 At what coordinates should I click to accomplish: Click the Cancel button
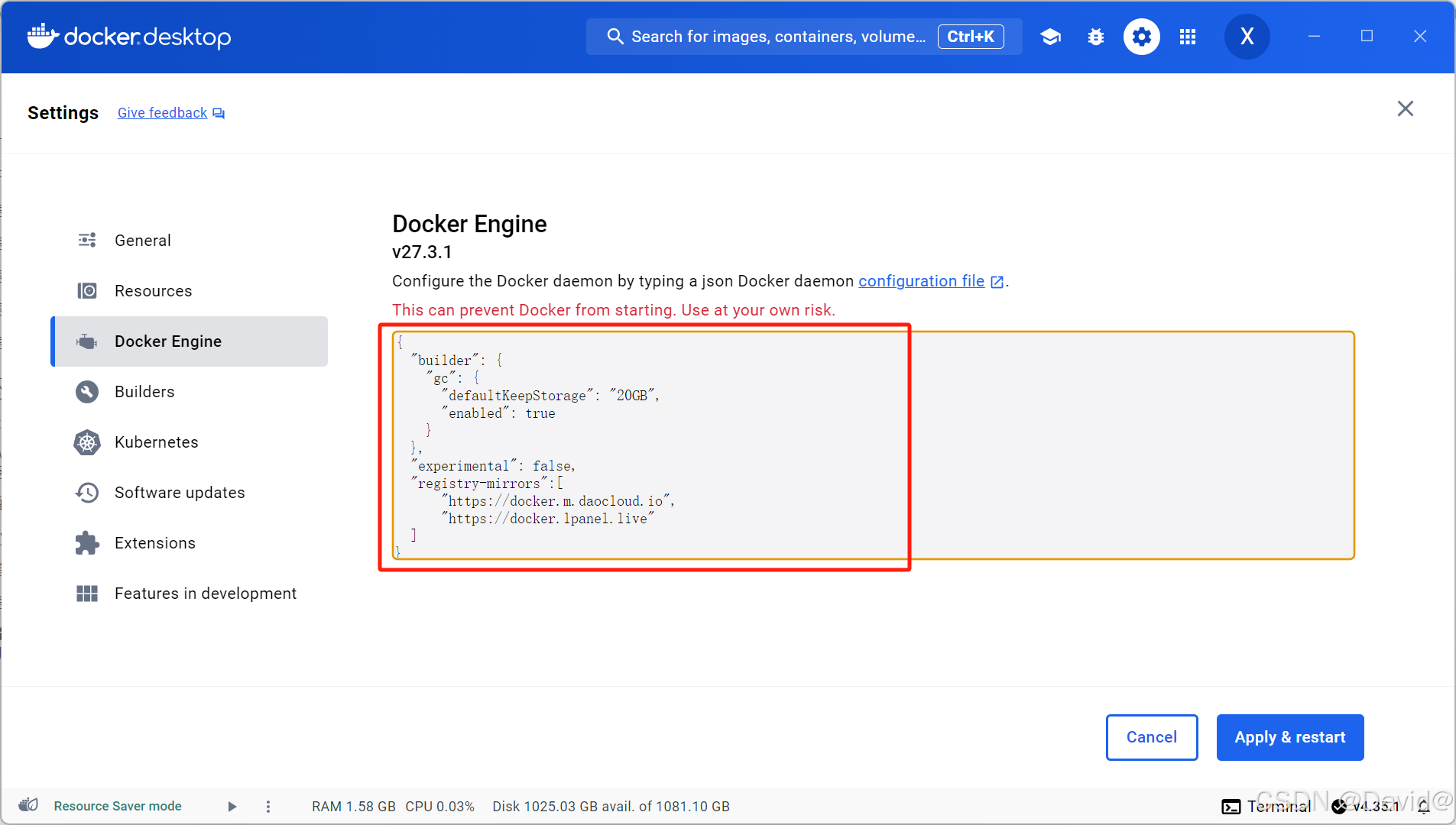pos(1152,737)
